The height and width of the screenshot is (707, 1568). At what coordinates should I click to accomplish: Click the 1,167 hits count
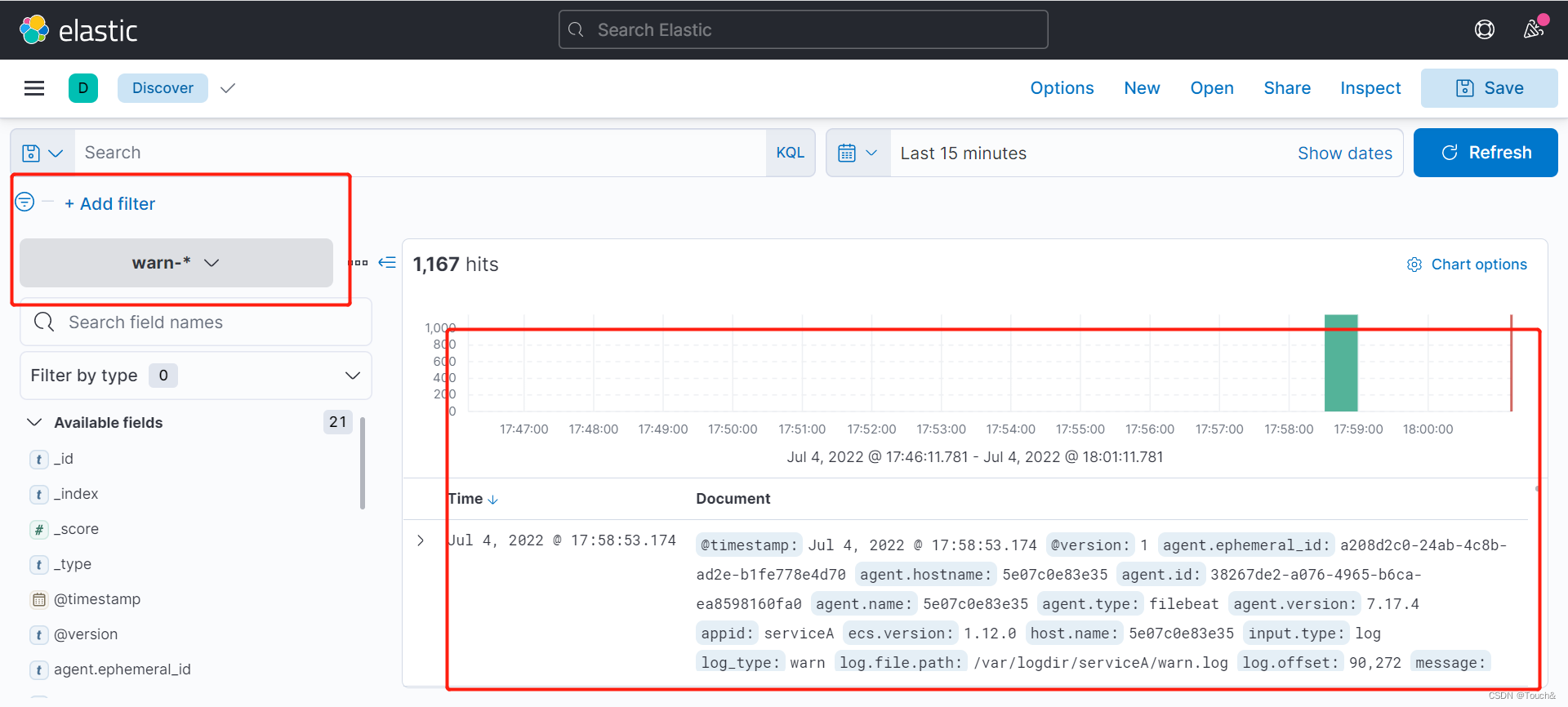(x=456, y=265)
